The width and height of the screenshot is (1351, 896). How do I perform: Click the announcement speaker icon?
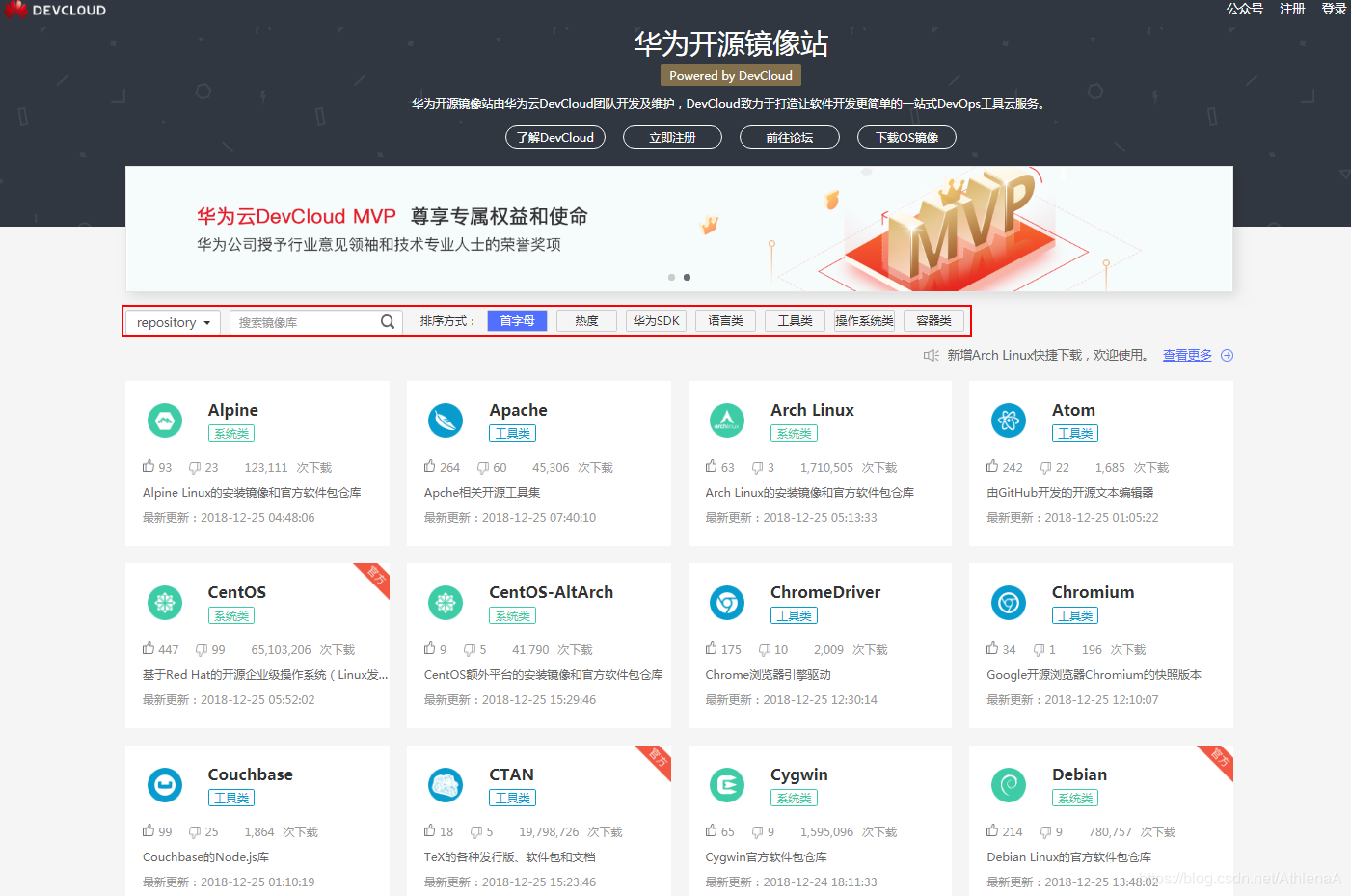tap(931, 355)
